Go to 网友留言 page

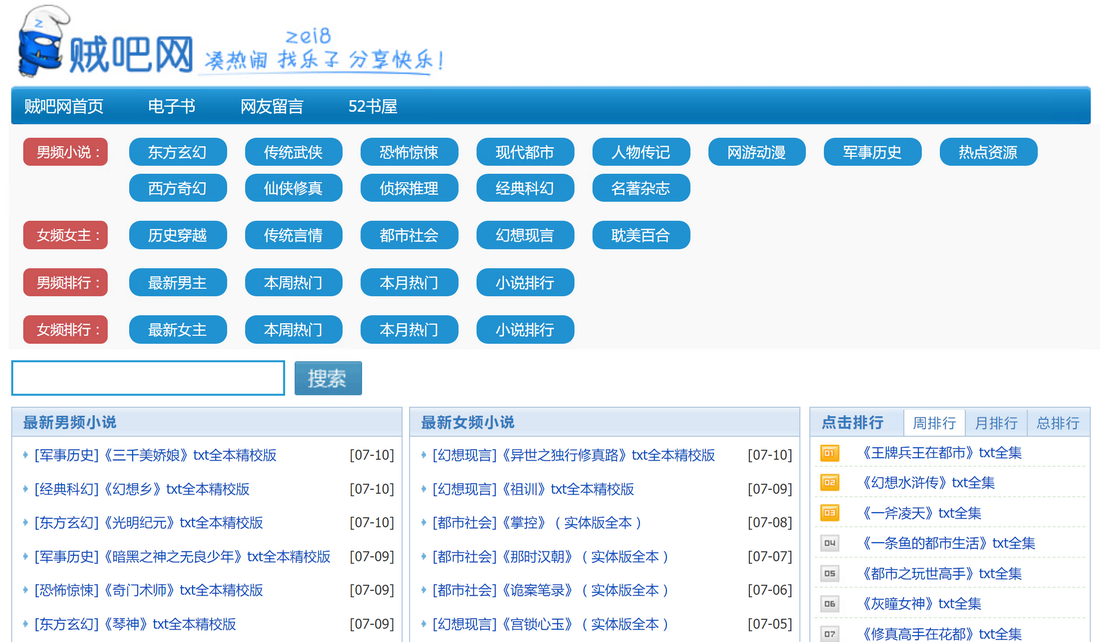[271, 106]
